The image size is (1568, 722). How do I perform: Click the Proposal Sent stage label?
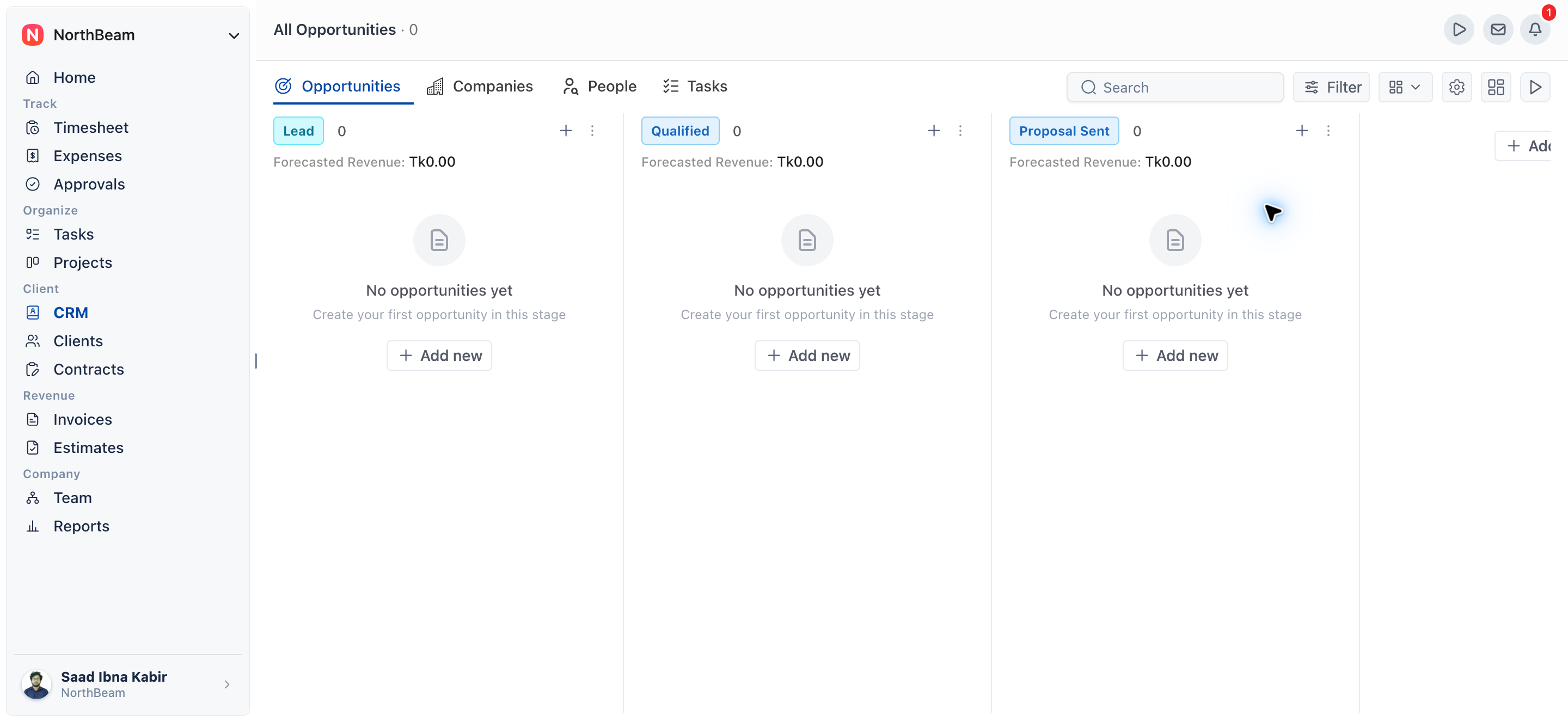1063,130
